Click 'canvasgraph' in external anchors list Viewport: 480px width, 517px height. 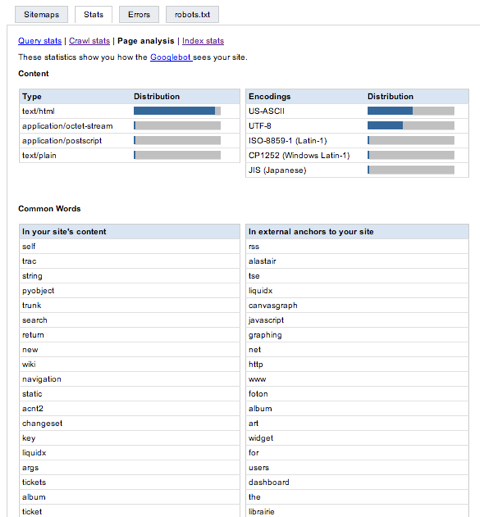[273, 305]
